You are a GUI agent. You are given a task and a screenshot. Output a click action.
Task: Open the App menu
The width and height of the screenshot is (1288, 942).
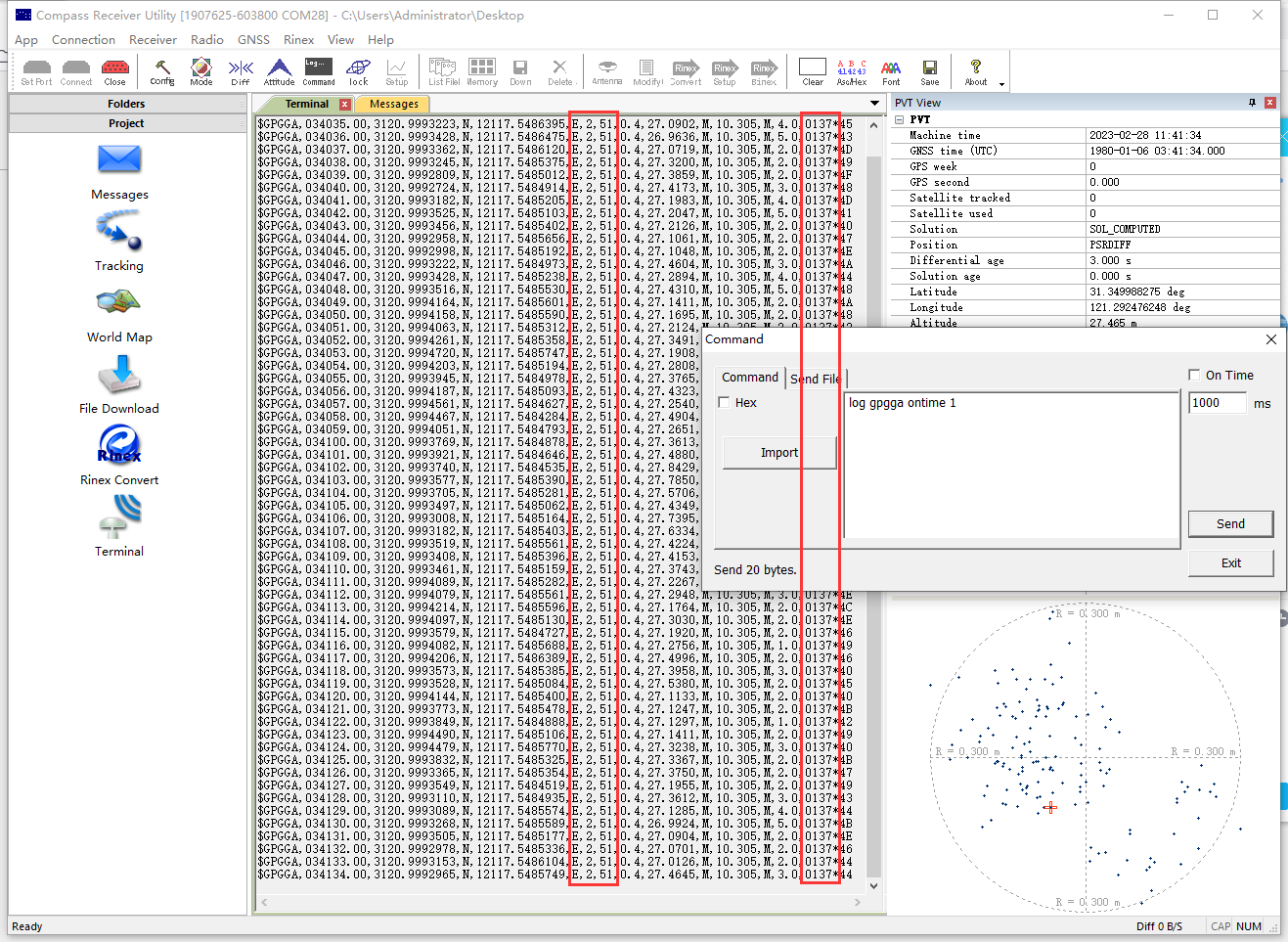tap(26, 40)
